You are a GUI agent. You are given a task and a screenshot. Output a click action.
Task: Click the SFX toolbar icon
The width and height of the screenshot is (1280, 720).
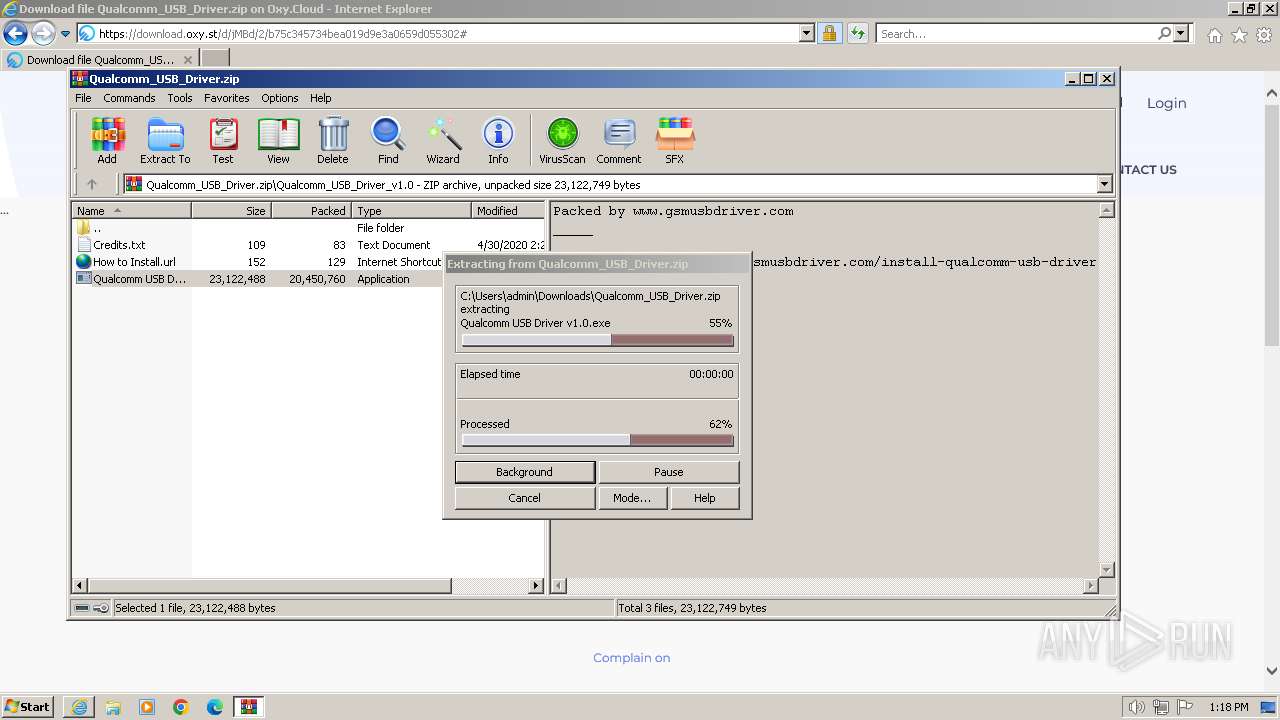tap(675, 140)
